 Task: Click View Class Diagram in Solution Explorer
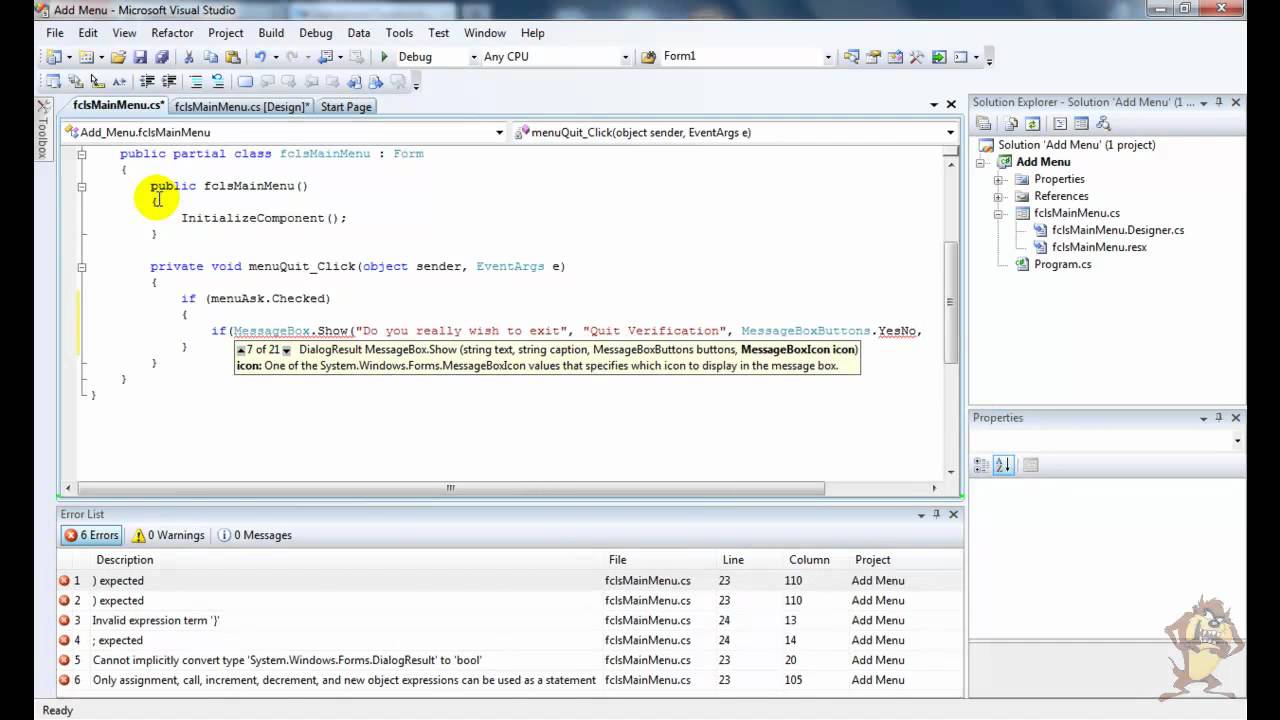coord(1103,124)
